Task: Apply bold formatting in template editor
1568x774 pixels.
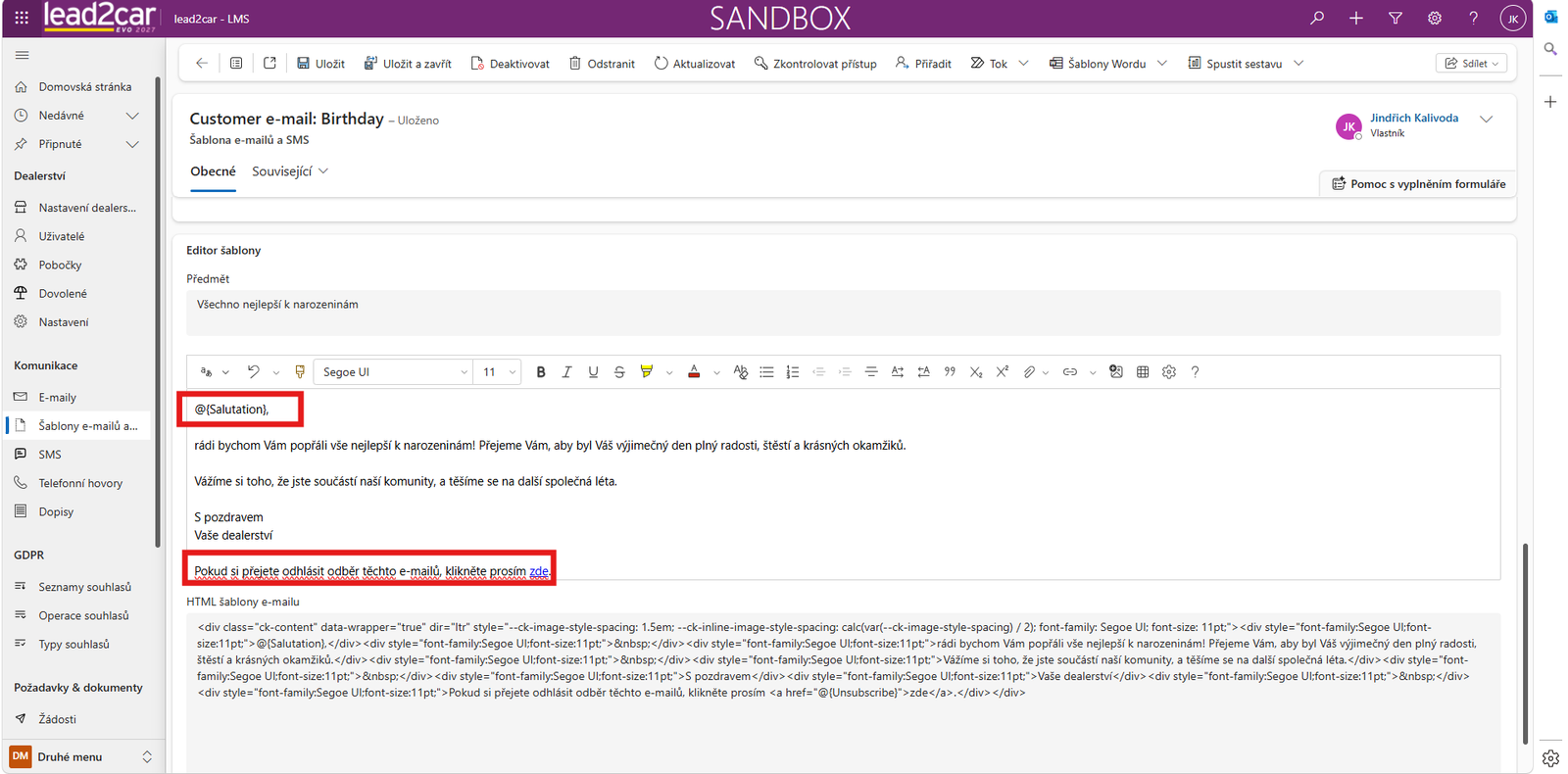Action: (x=541, y=372)
